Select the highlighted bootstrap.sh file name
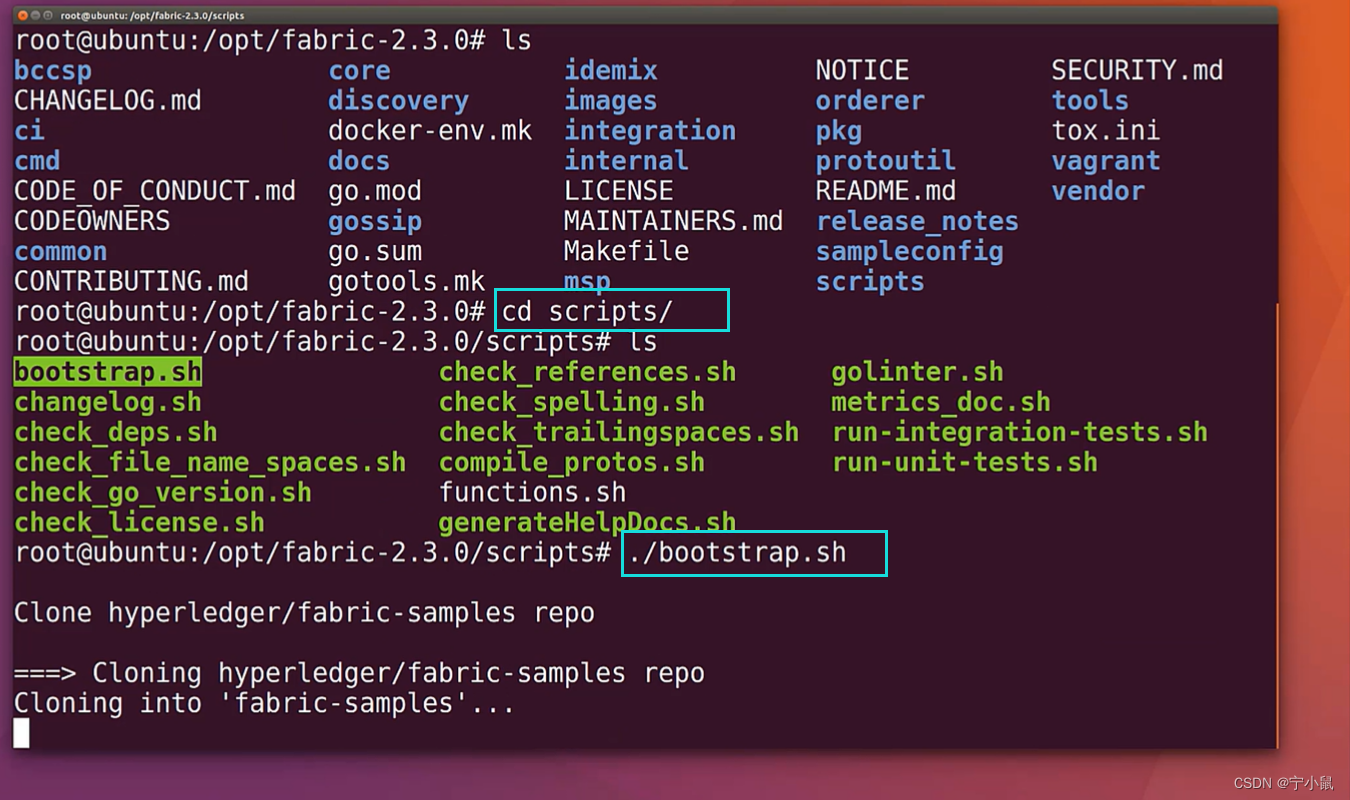 pos(108,372)
